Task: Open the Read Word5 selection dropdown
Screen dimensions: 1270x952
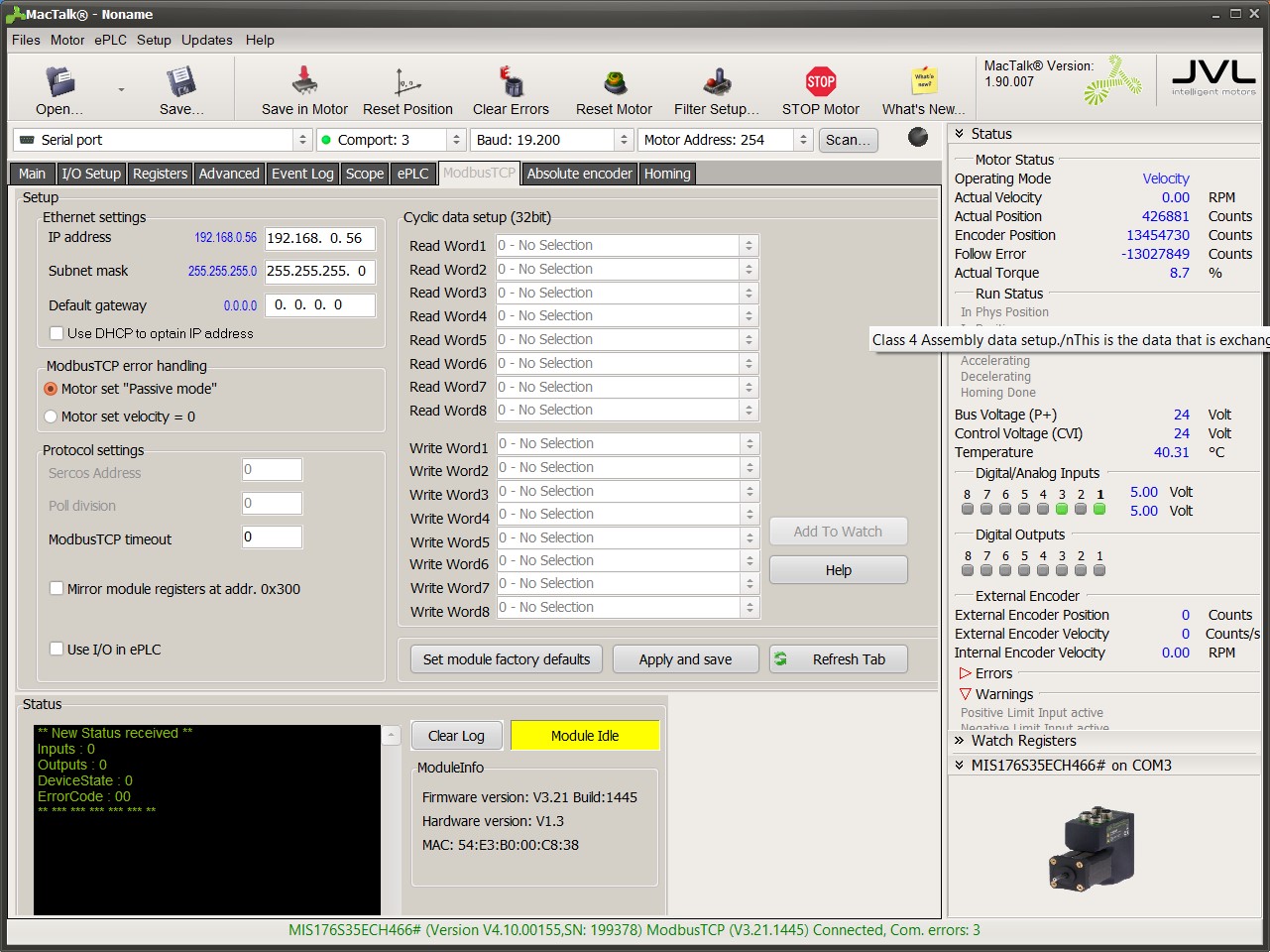Action: 750,339
